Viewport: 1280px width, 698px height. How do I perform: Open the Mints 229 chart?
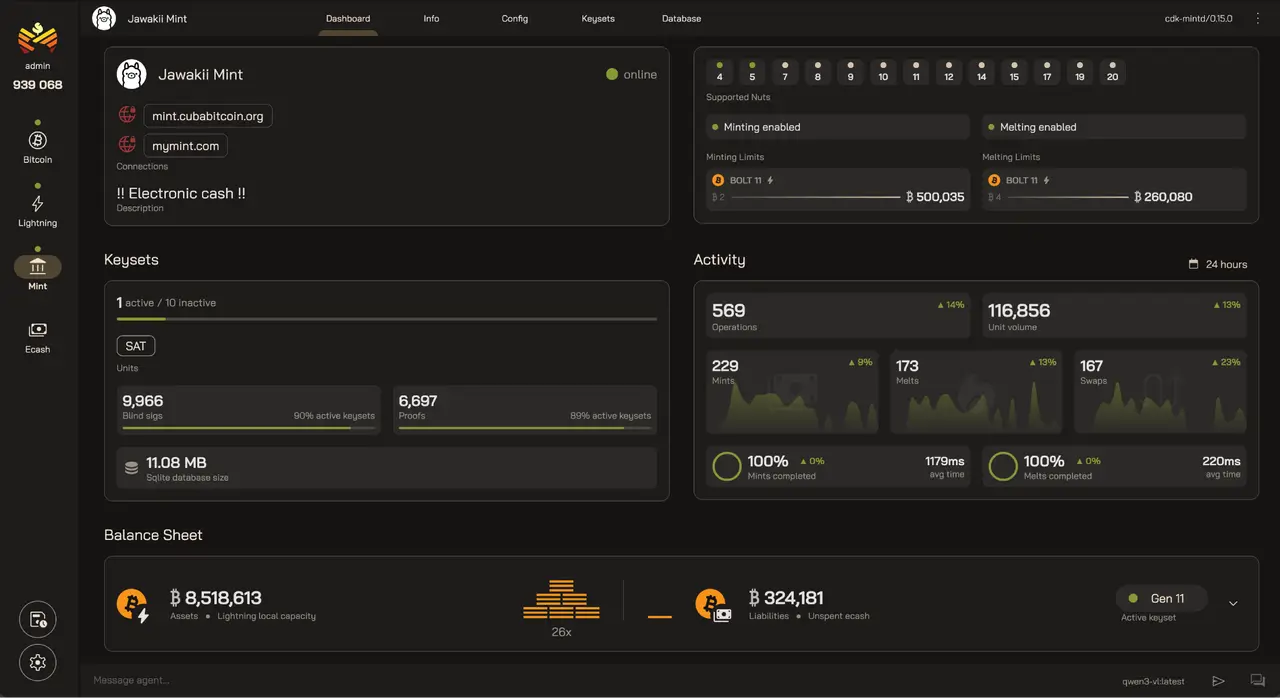[792, 392]
